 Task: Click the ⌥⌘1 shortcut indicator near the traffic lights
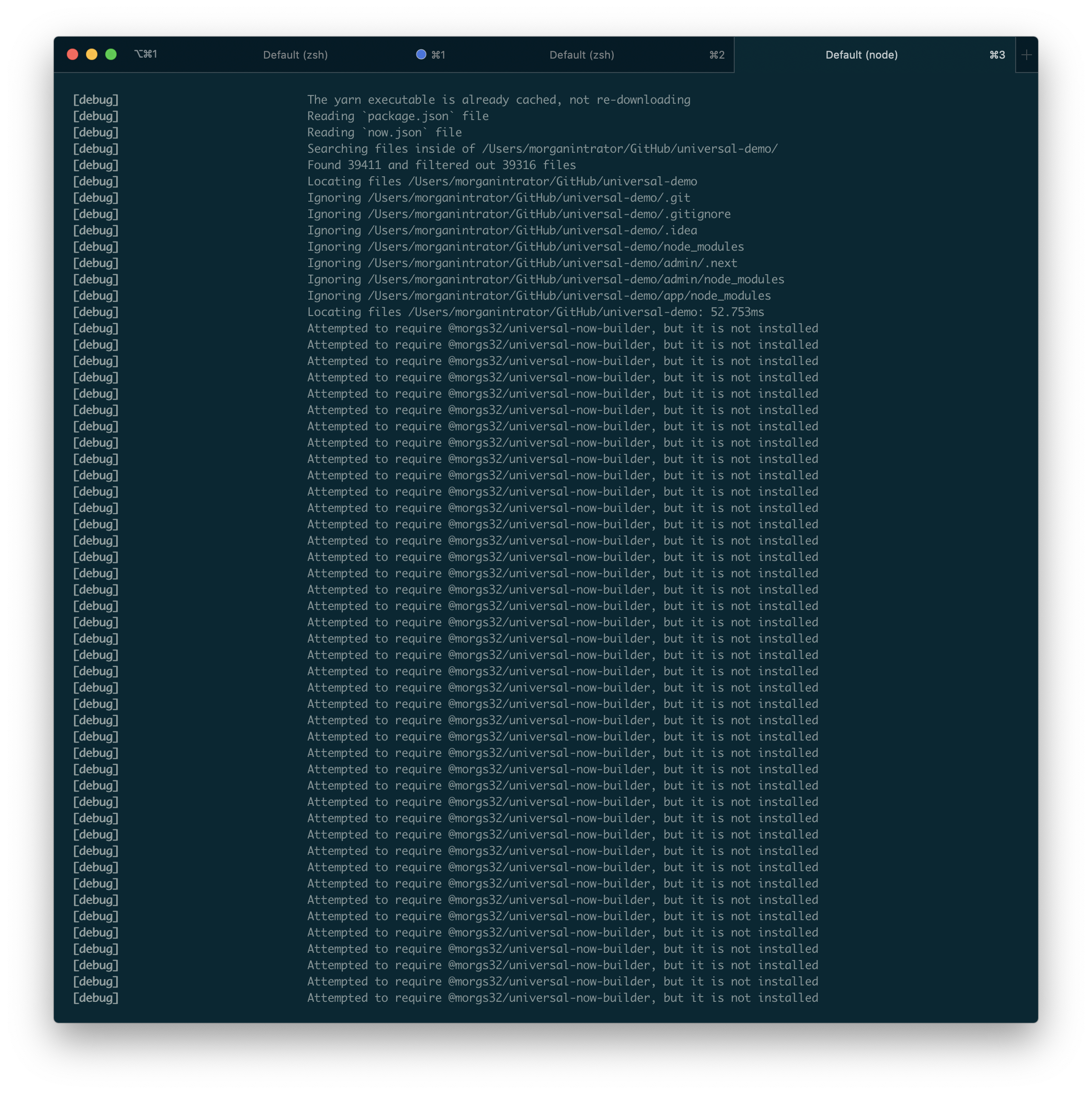(146, 54)
